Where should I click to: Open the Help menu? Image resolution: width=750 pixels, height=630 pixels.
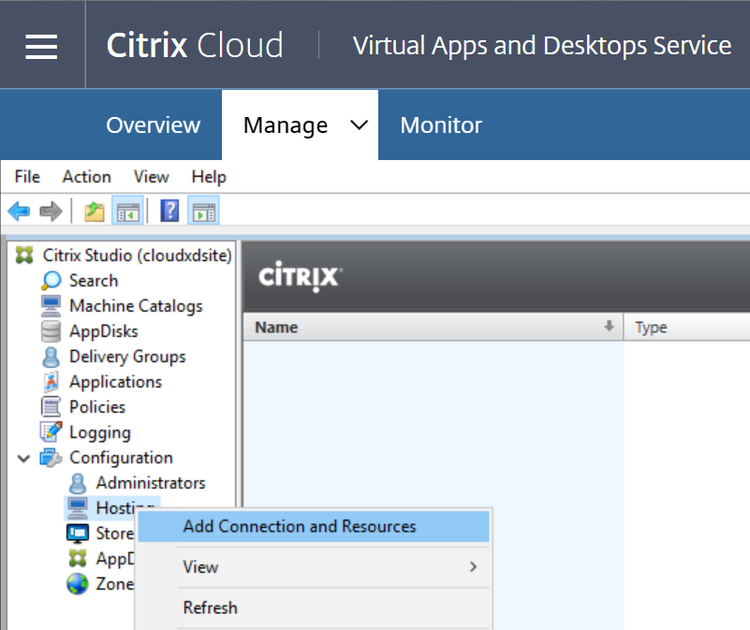[x=209, y=177]
